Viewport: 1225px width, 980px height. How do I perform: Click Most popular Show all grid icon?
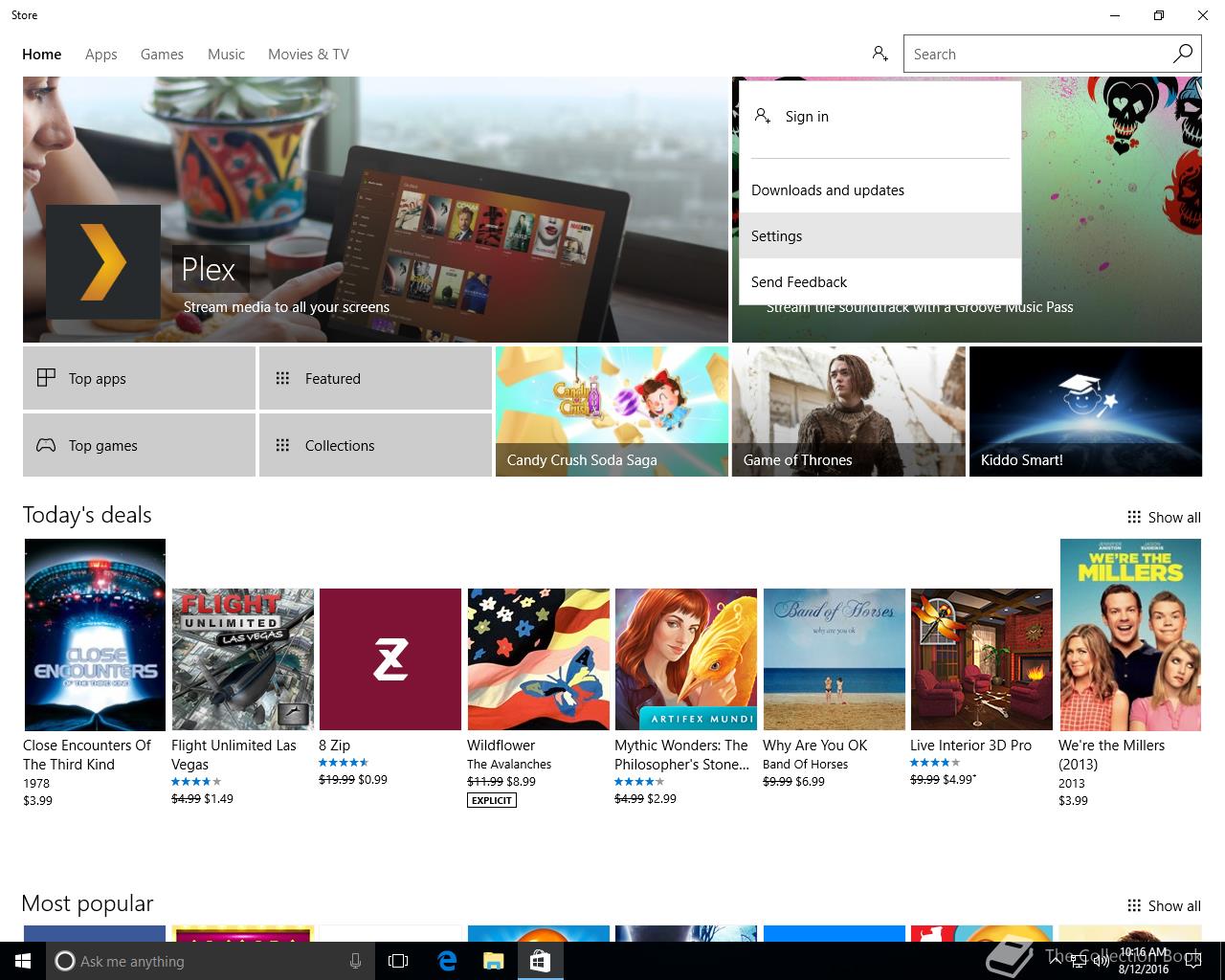[x=1134, y=905]
